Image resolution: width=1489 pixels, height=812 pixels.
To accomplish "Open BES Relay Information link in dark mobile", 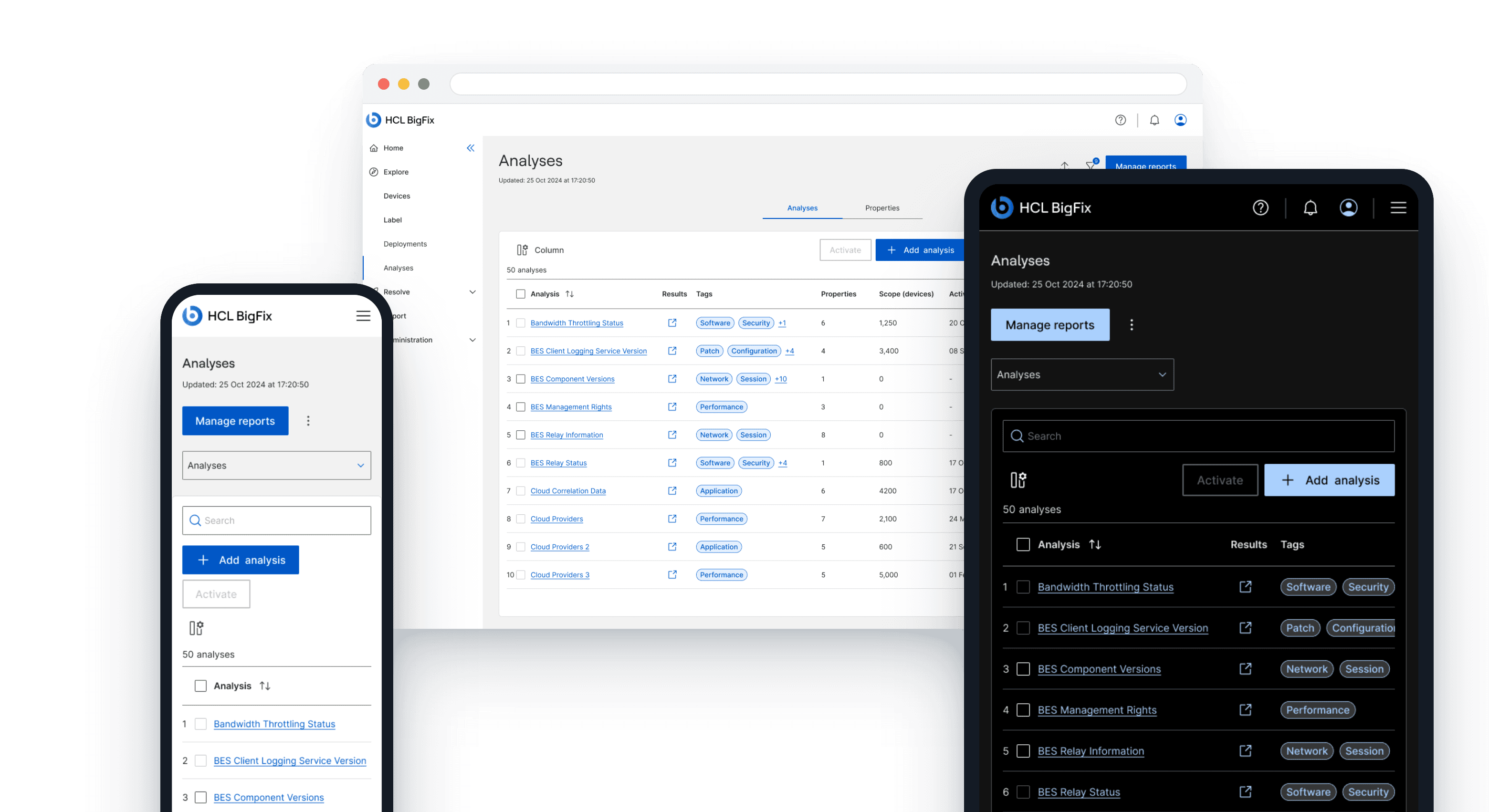I will [1091, 751].
